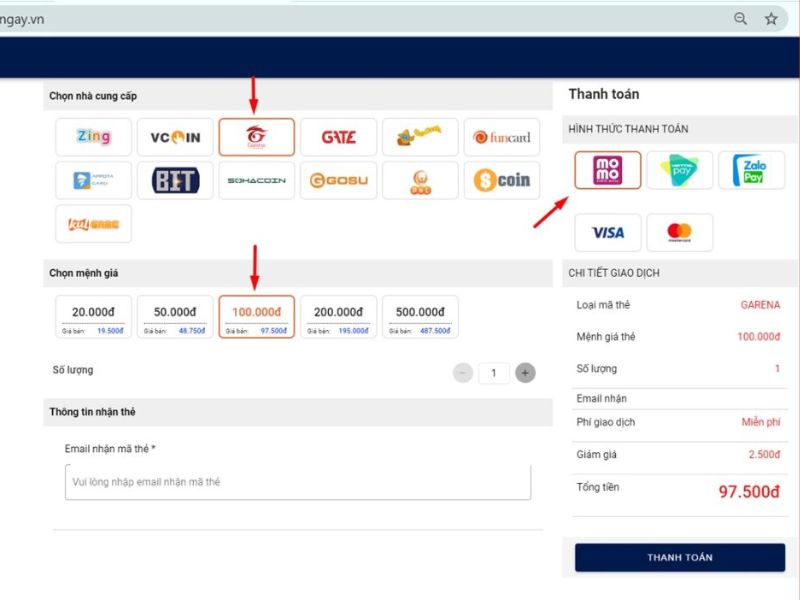Choose the VCoin provider logo

[175, 137]
